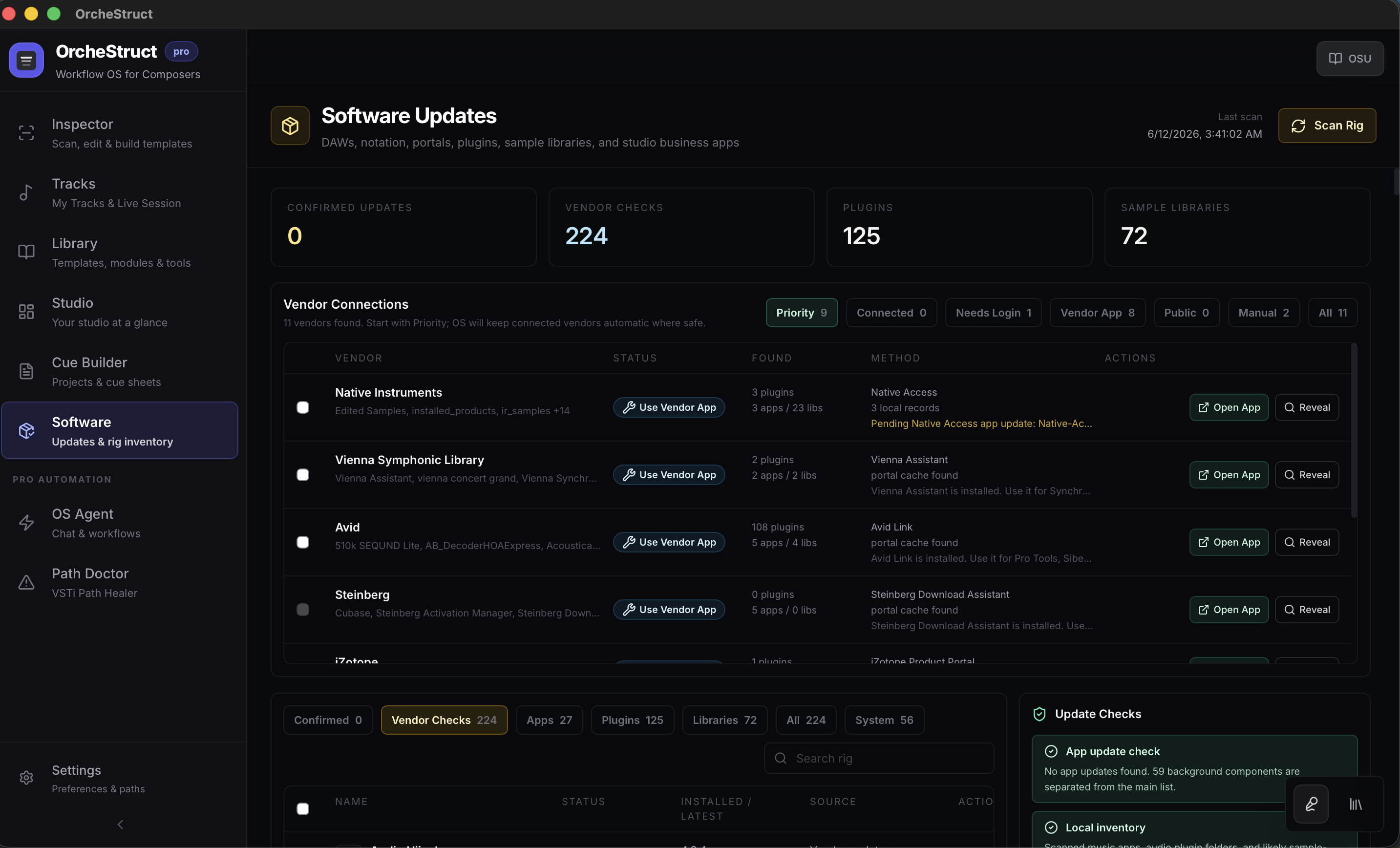
Task: Open Path Doctor warning triangle icon
Action: (26, 582)
